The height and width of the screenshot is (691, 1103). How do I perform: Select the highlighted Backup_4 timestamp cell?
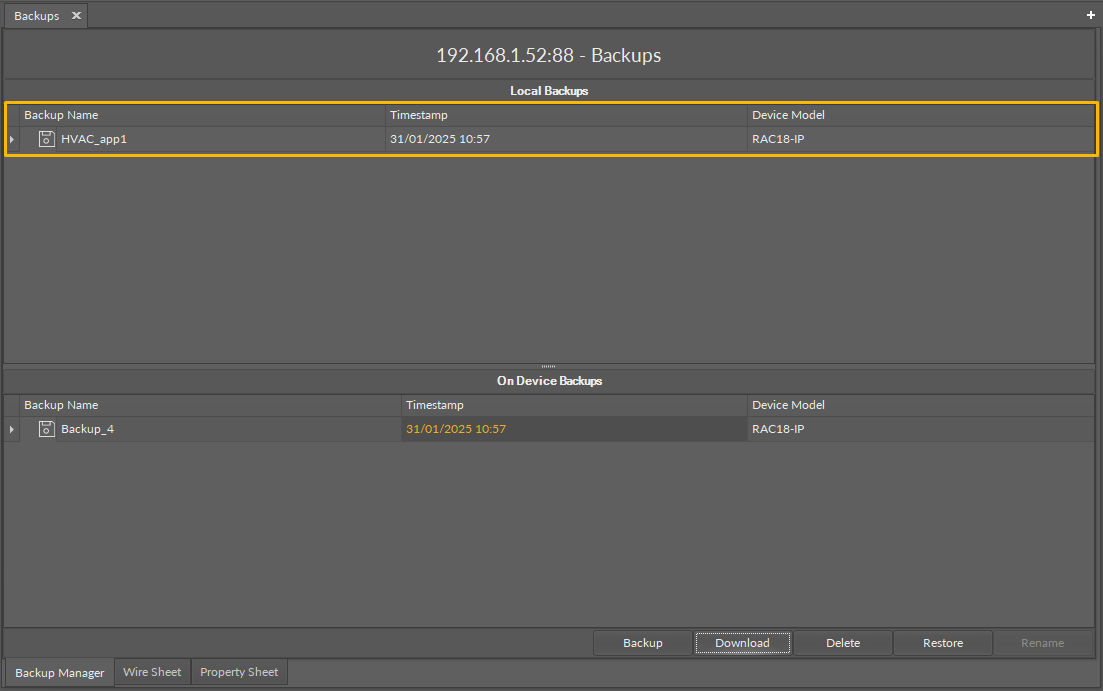point(456,429)
